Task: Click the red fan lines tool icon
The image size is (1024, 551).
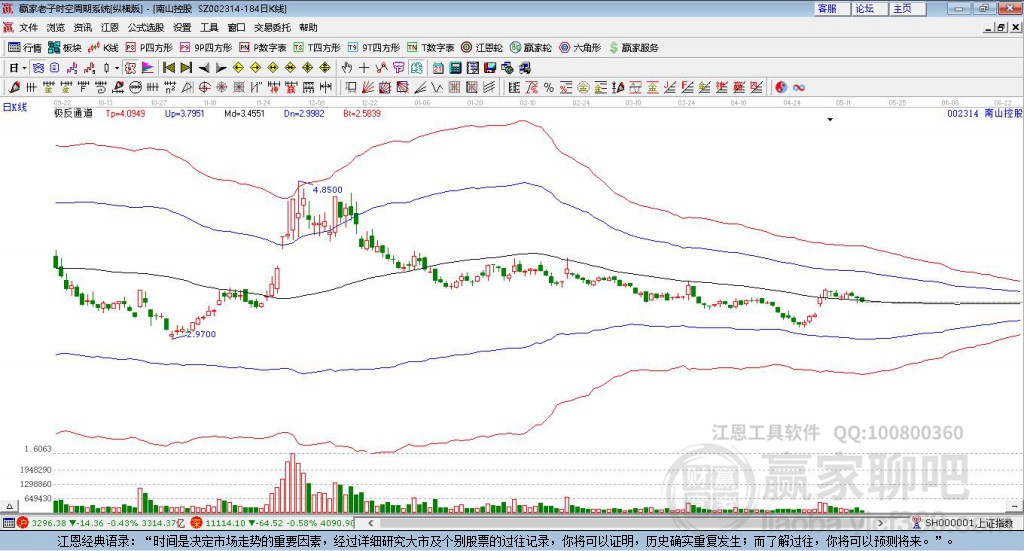Action: pos(368,87)
